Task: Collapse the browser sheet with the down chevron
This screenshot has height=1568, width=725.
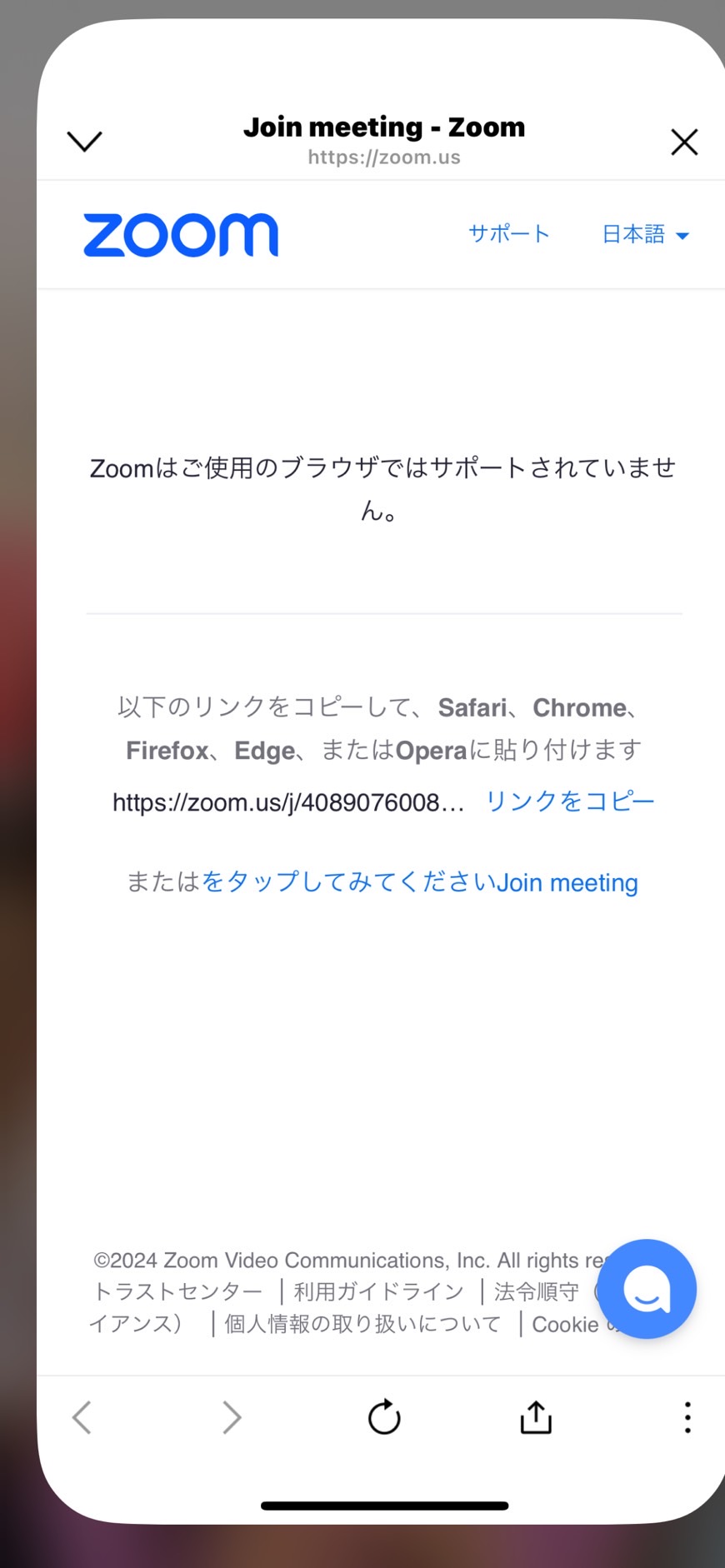Action: pyautogui.click(x=84, y=142)
